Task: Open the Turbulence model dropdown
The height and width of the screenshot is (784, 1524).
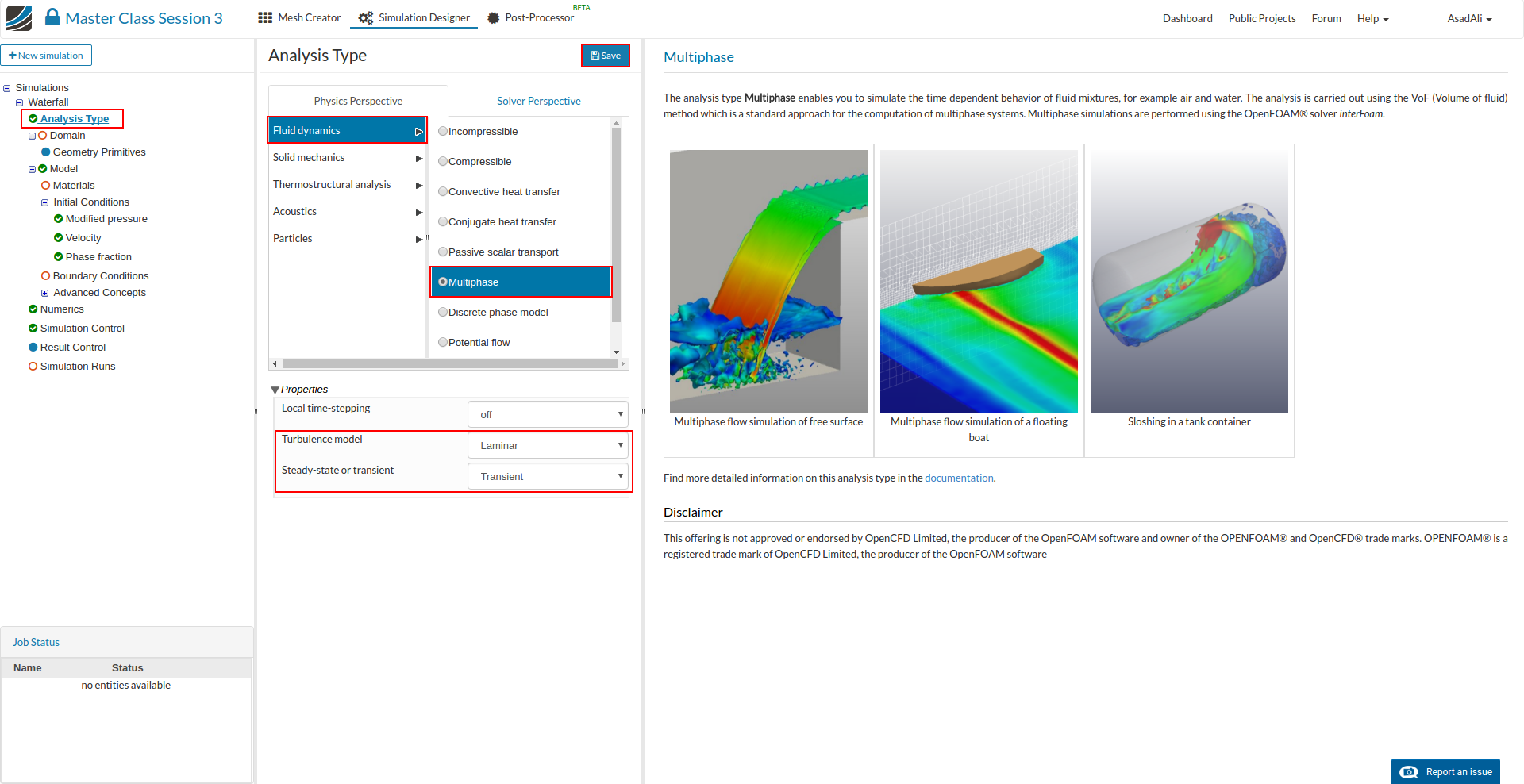Action: 548,445
